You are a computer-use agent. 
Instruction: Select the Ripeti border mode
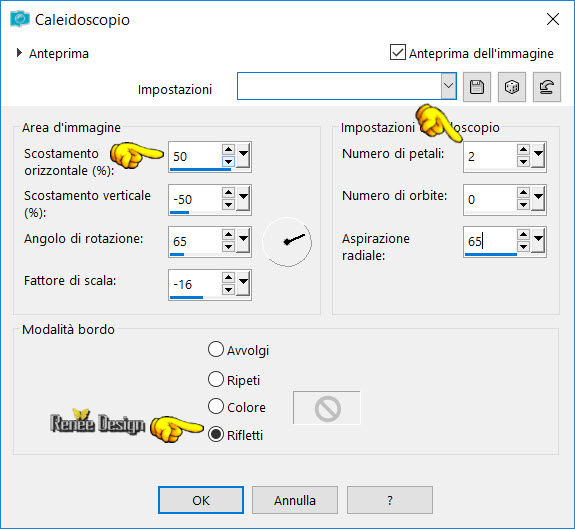[x=216, y=379]
